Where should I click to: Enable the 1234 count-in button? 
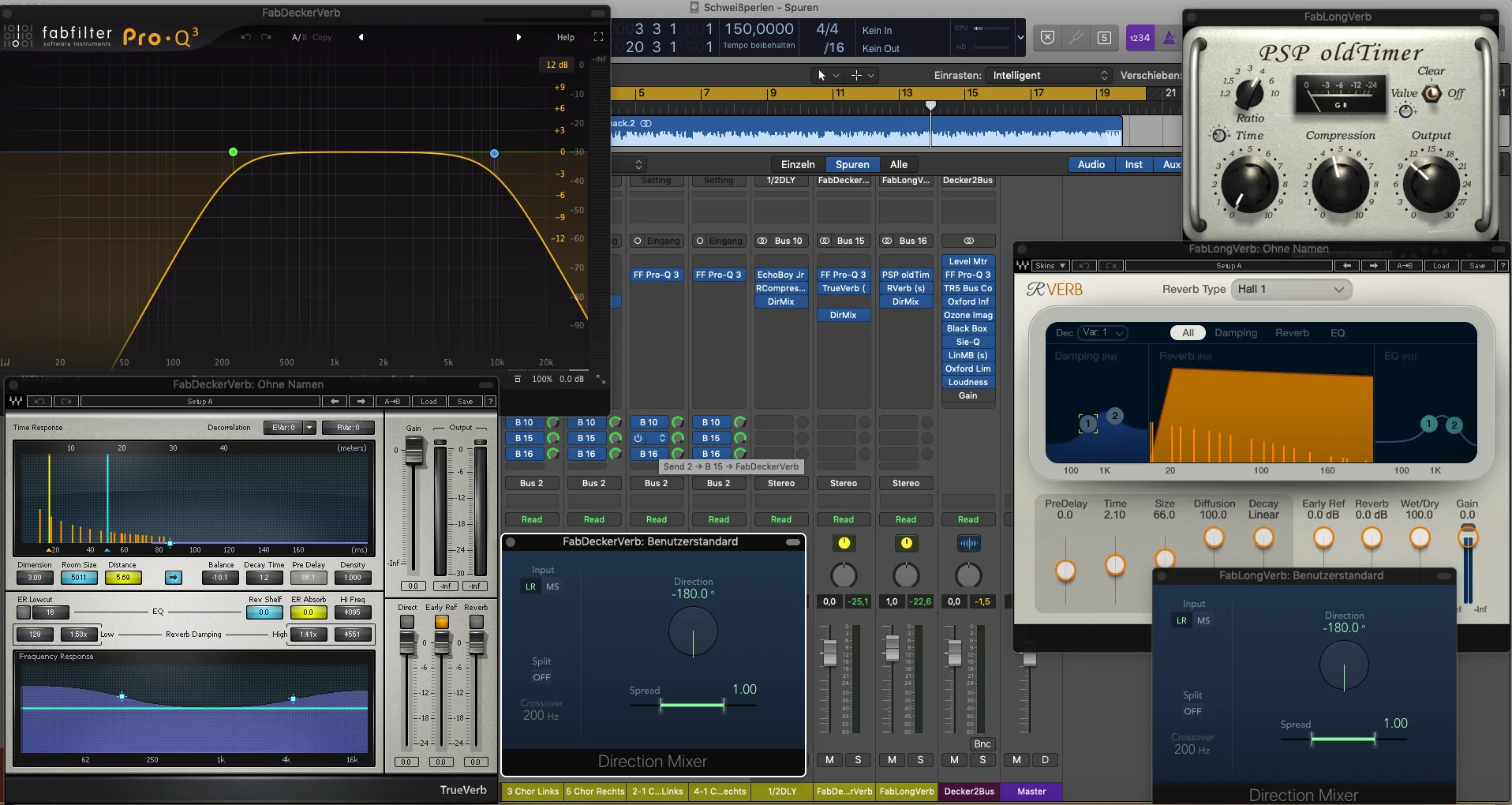click(x=1140, y=37)
